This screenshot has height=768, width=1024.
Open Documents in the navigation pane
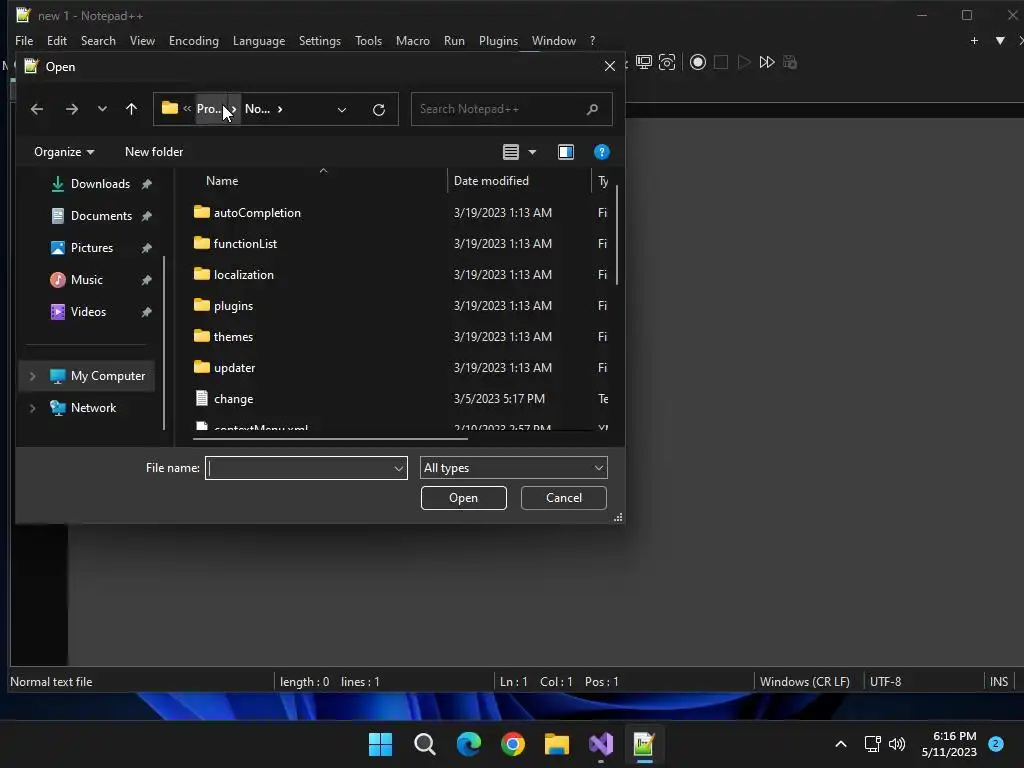coord(101,216)
